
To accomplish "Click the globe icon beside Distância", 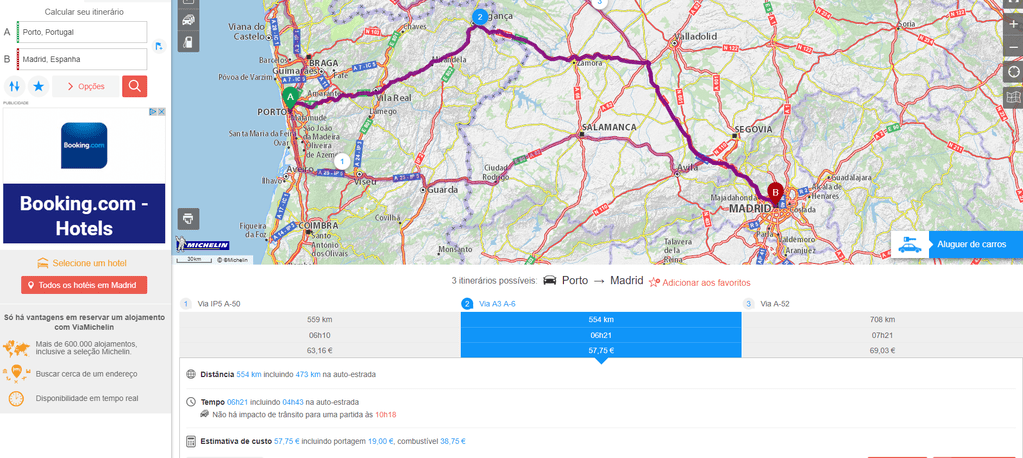I will pyautogui.click(x=191, y=374).
